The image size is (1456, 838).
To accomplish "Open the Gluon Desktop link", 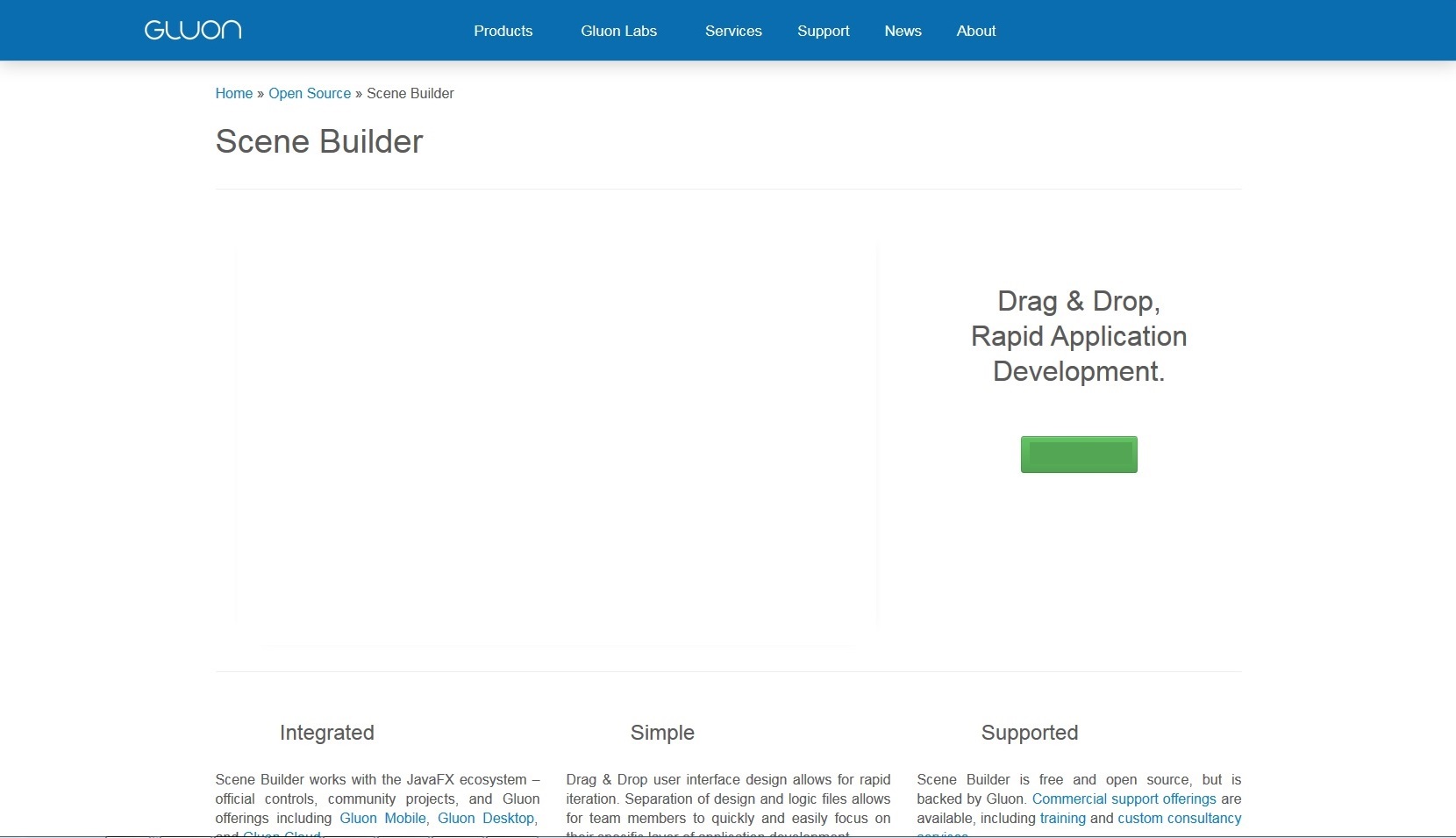I will [x=486, y=818].
